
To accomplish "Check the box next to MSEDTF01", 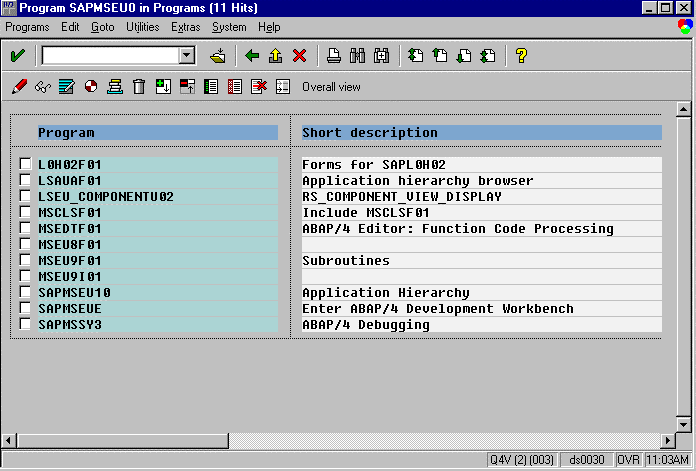I will click(25, 228).
